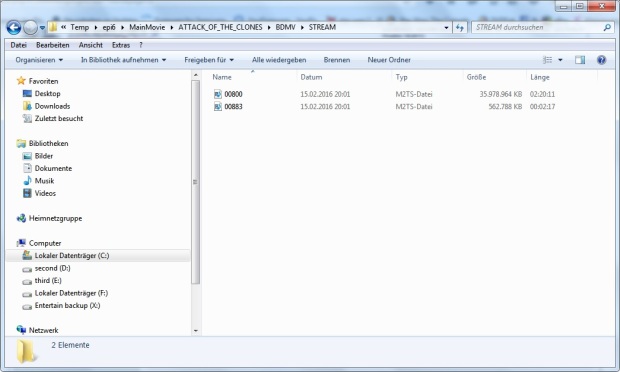
Task: Open second (D:) drive
Action: [53, 268]
